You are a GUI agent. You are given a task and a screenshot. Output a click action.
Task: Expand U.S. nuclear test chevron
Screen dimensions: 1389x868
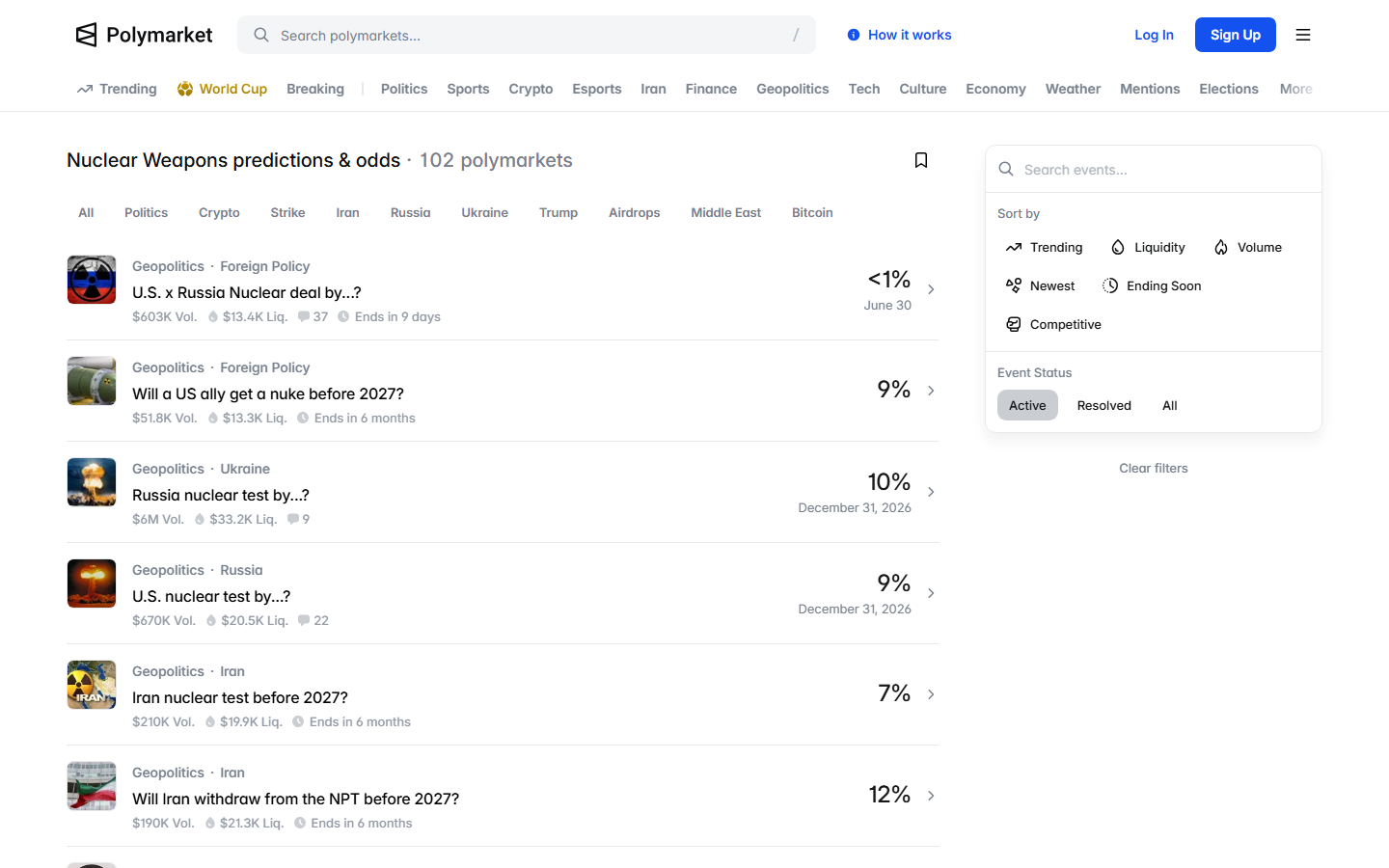931,593
